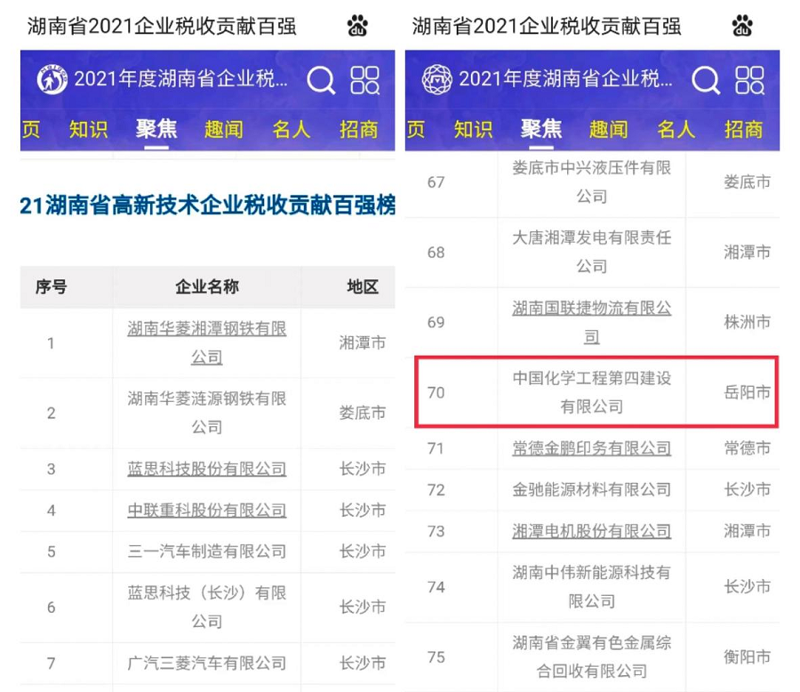Switch to the 招商 tab on the right
The image size is (800, 692).
pos(744,129)
